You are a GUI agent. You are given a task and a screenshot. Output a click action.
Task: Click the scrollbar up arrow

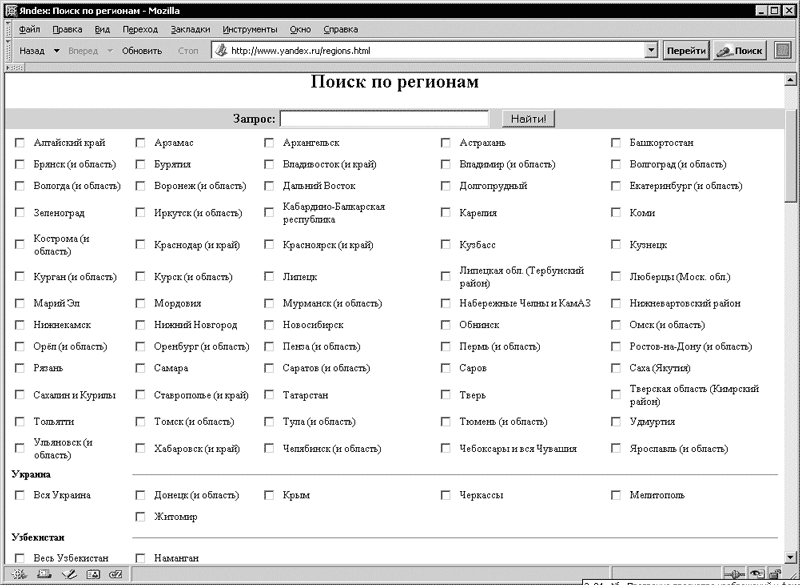click(790, 80)
